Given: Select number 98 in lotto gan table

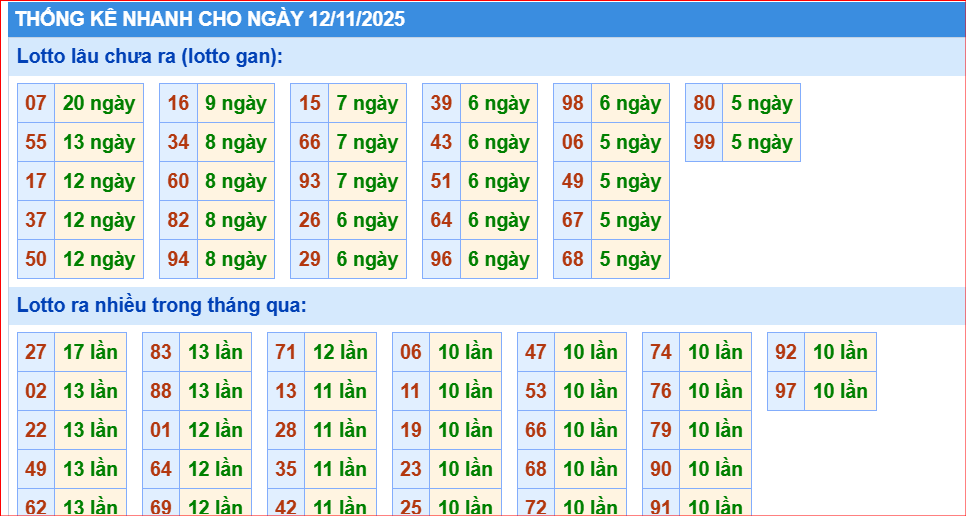Looking at the screenshot, I should click(572, 103).
